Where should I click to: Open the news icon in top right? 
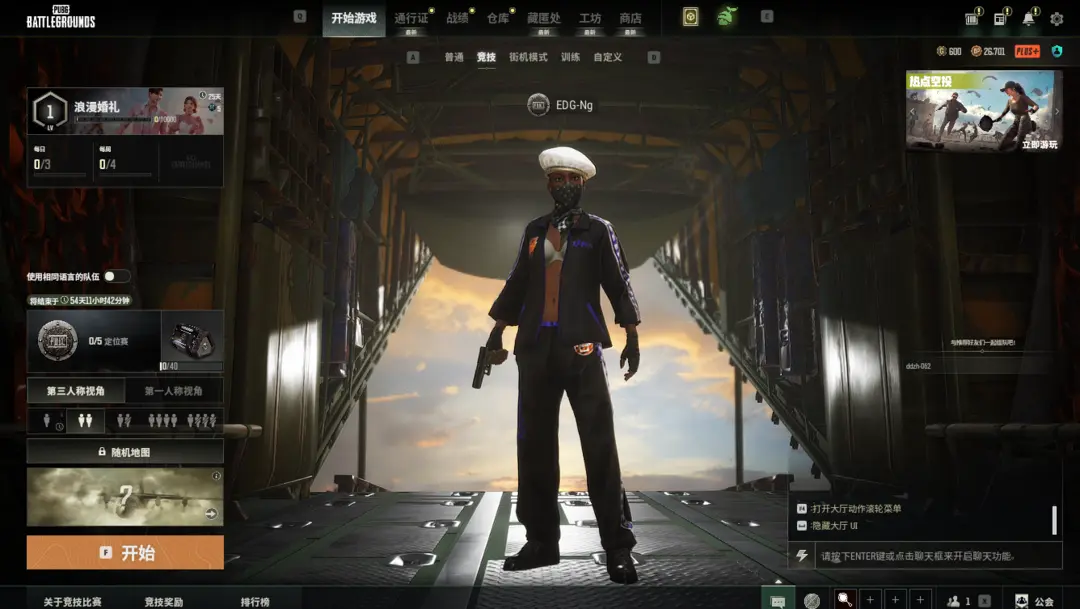click(x=1000, y=19)
